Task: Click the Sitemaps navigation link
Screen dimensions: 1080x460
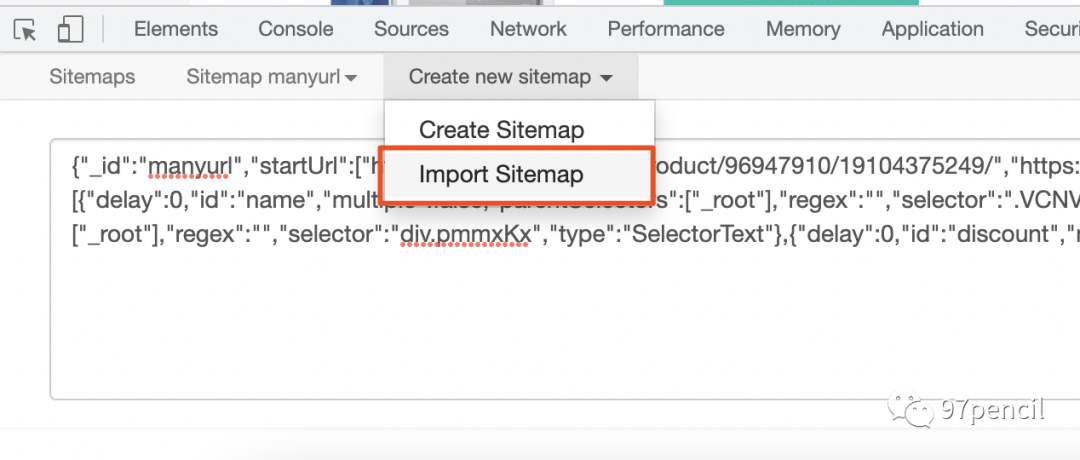Action: tap(92, 77)
